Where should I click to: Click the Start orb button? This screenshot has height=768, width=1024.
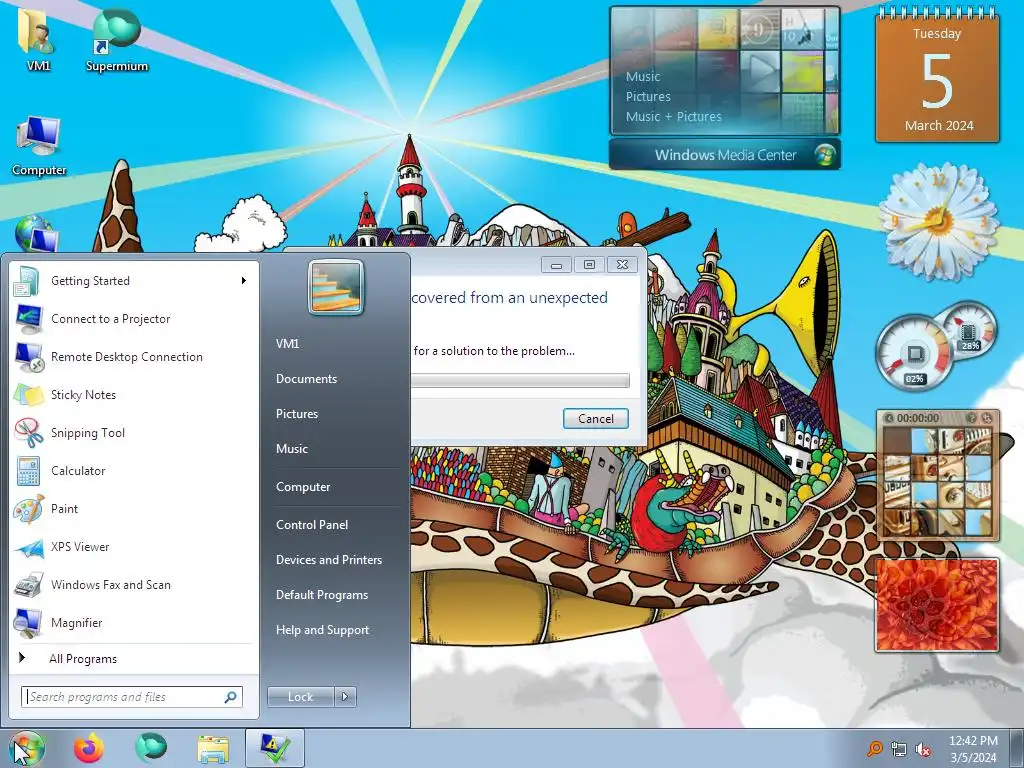coord(26,748)
